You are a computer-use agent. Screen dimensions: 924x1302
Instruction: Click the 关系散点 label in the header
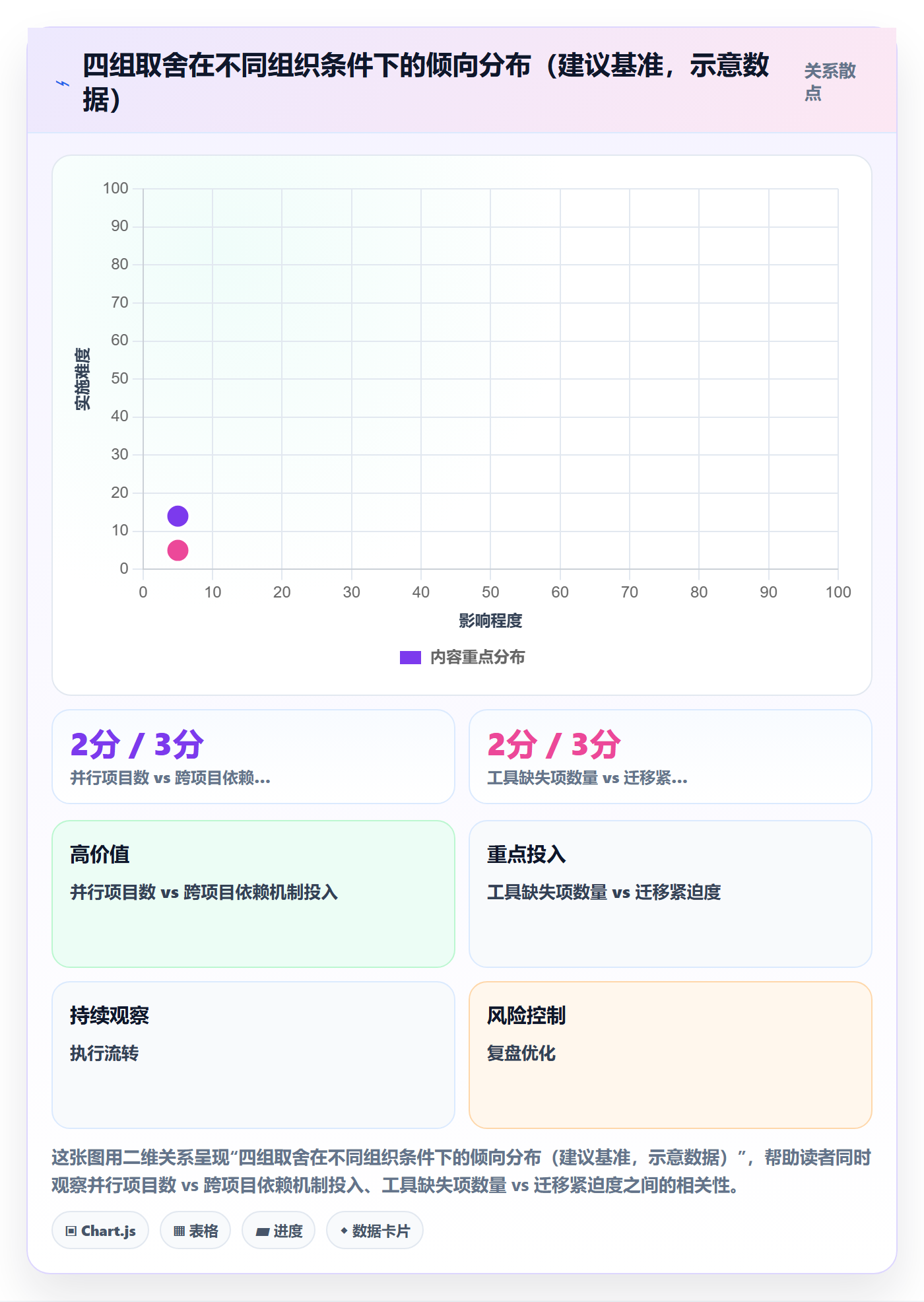[x=830, y=82]
